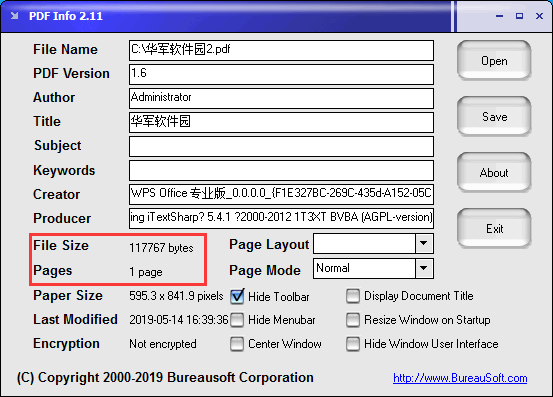Click the 'Encryption' label
553x397 pixels.
pyautogui.click(x=66, y=343)
